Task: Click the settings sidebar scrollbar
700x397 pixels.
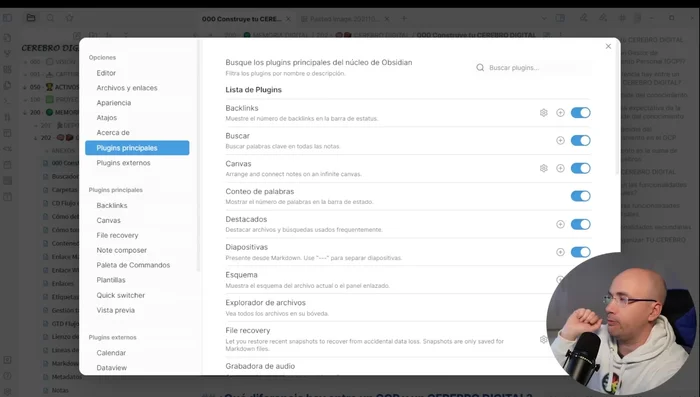Action: 198,155
